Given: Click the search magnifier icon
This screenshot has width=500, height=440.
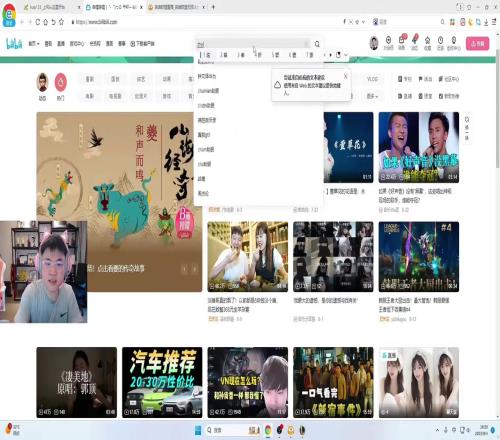Looking at the screenshot, I should [317, 44].
